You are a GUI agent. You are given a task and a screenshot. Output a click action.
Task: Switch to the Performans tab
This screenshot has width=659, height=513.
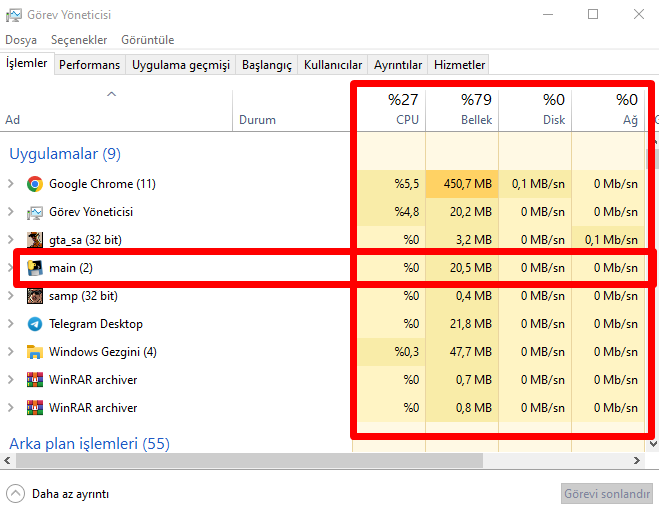click(90, 65)
